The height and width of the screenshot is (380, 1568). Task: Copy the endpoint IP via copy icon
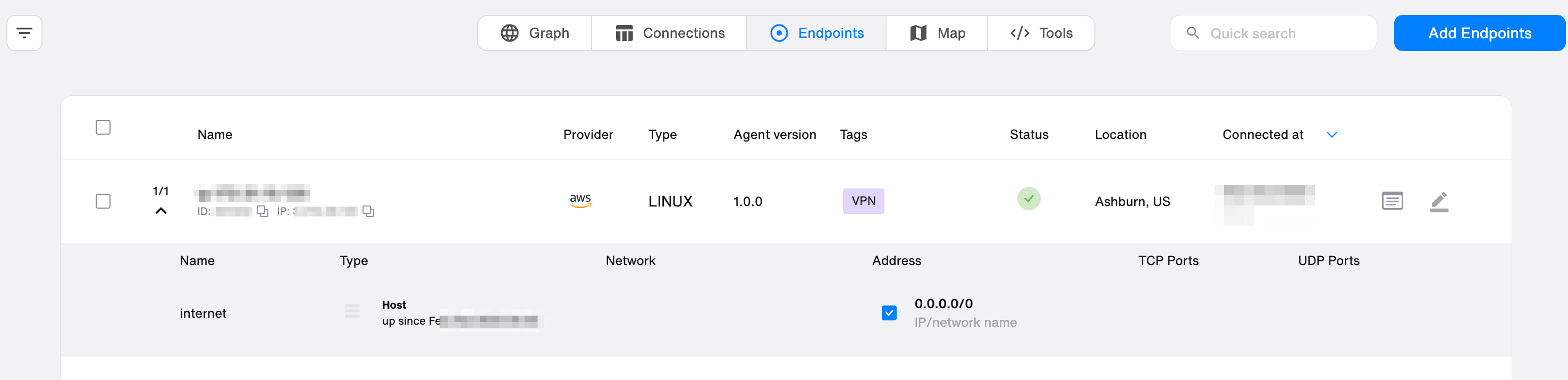point(368,211)
